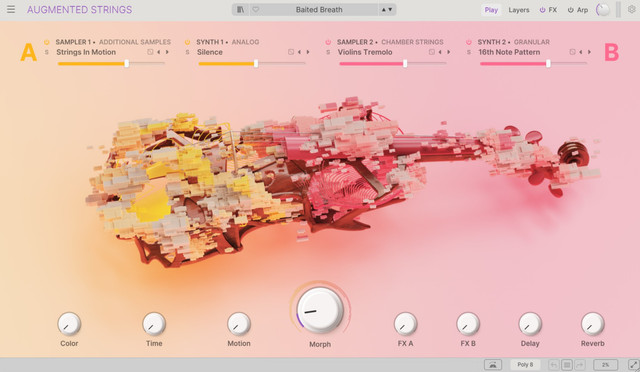This screenshot has width=640, height=372.
Task: Randomize Synth 1 Silence dice icon
Action: coord(291,52)
